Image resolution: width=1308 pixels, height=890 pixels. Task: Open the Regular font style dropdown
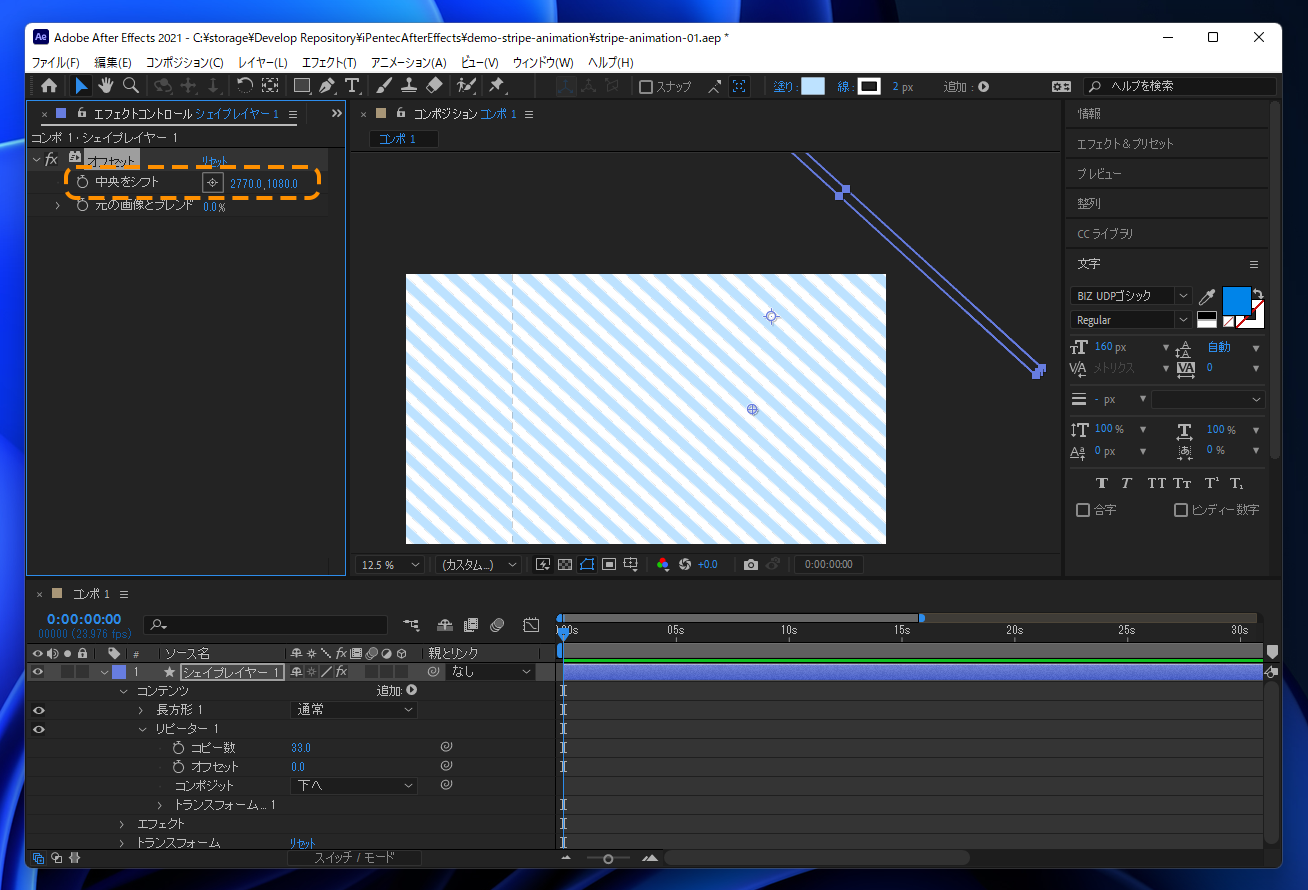(1131, 320)
